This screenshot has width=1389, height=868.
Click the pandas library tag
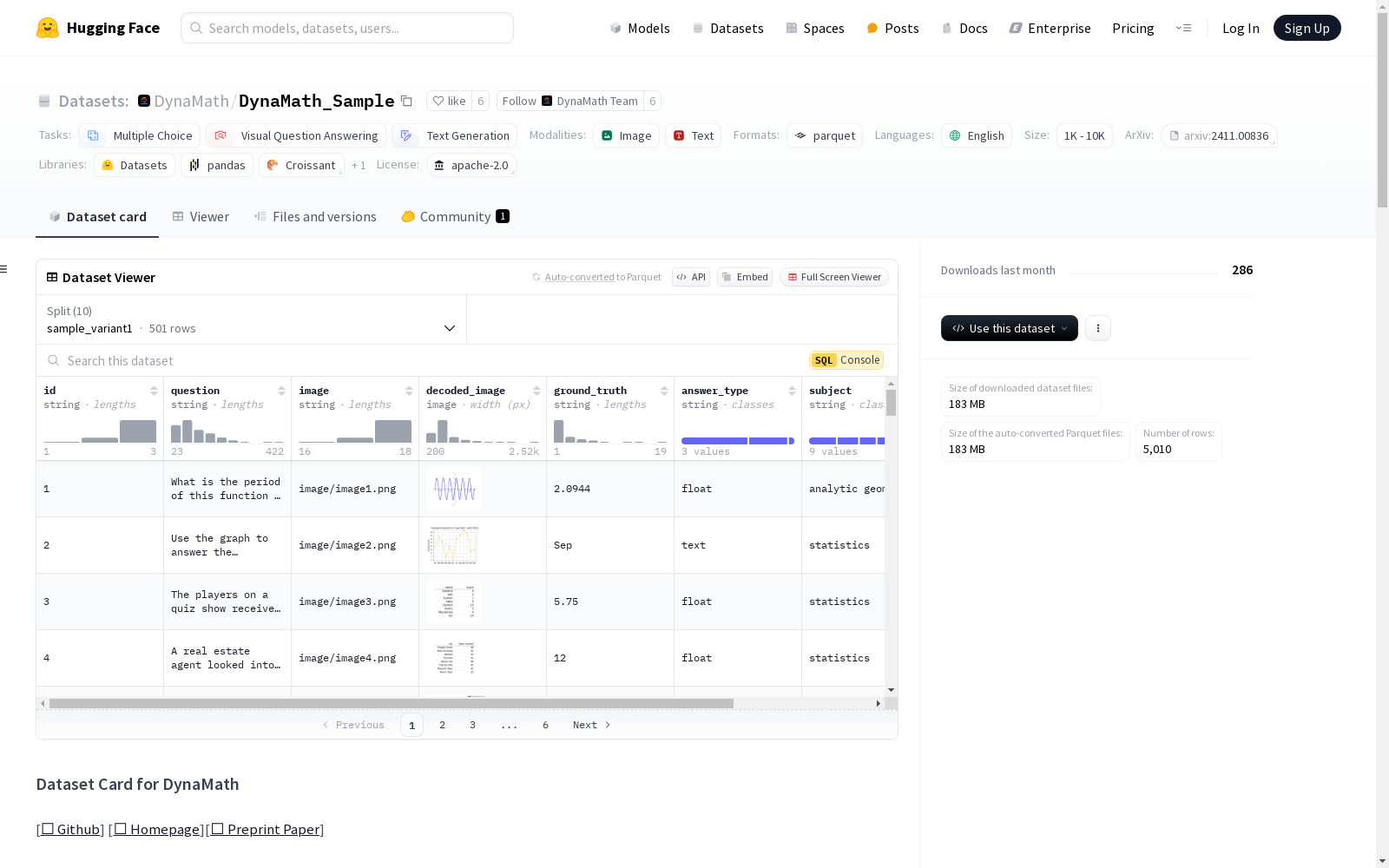coord(217,165)
